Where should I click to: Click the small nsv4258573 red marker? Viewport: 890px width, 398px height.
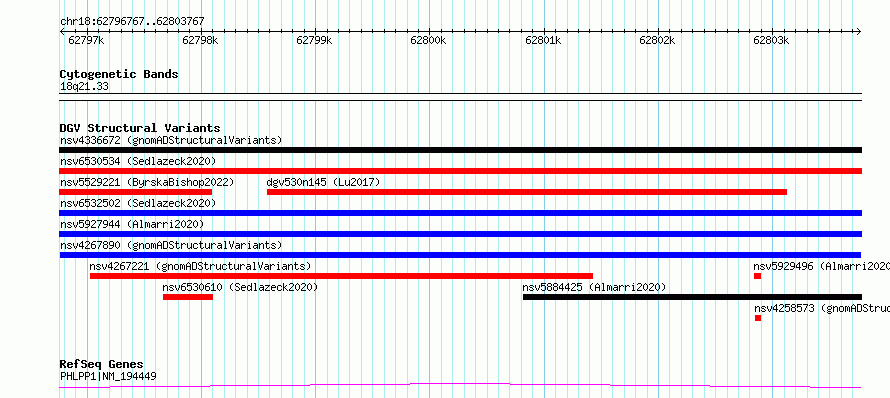pos(758,318)
